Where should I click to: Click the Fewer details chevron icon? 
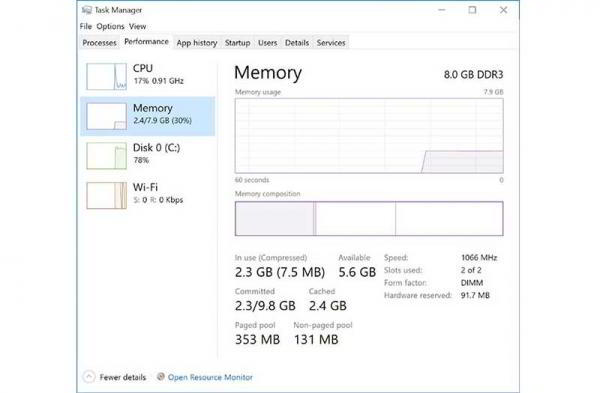click(89, 377)
